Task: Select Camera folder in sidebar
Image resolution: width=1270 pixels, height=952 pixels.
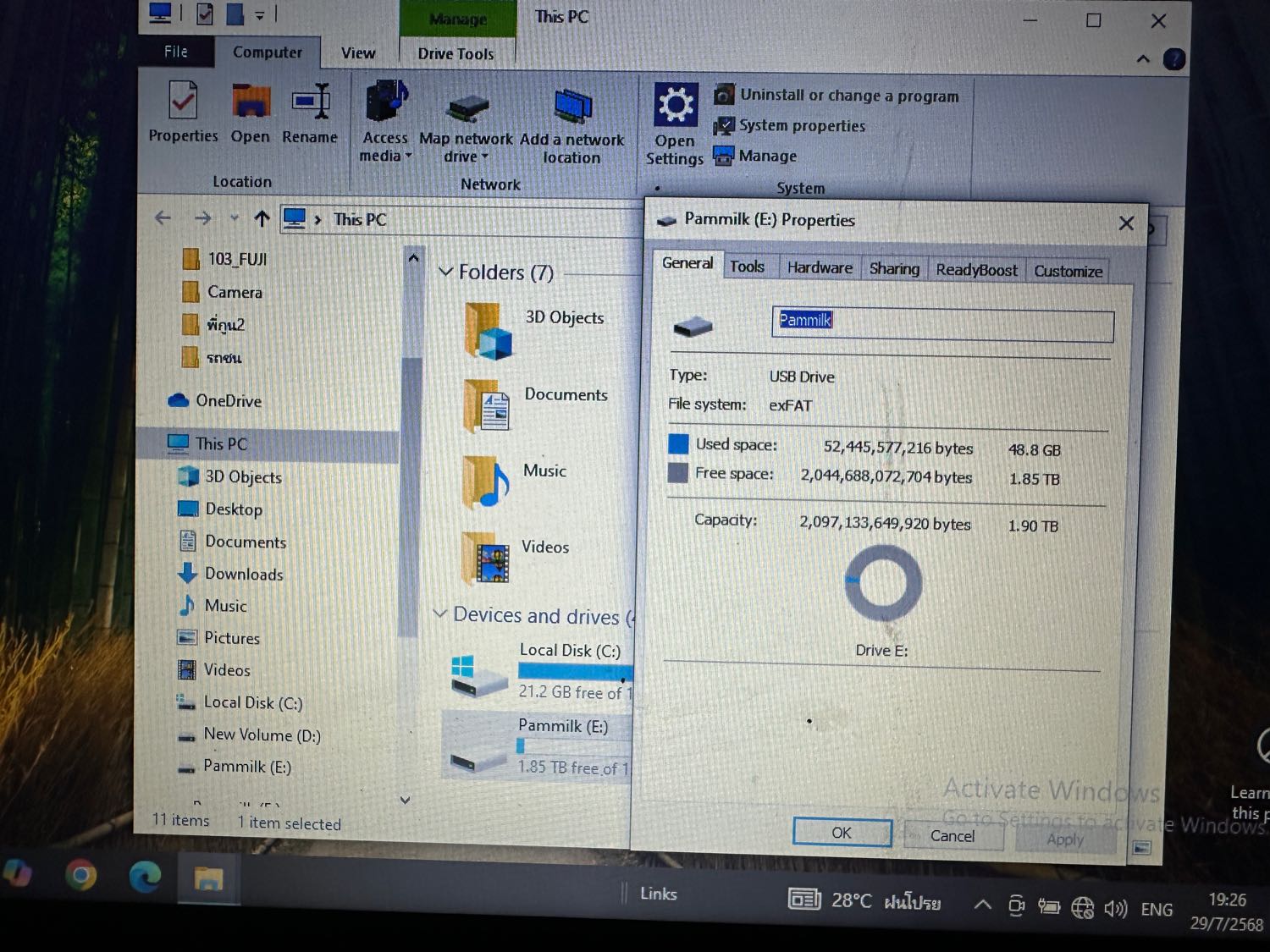Action: (223, 292)
